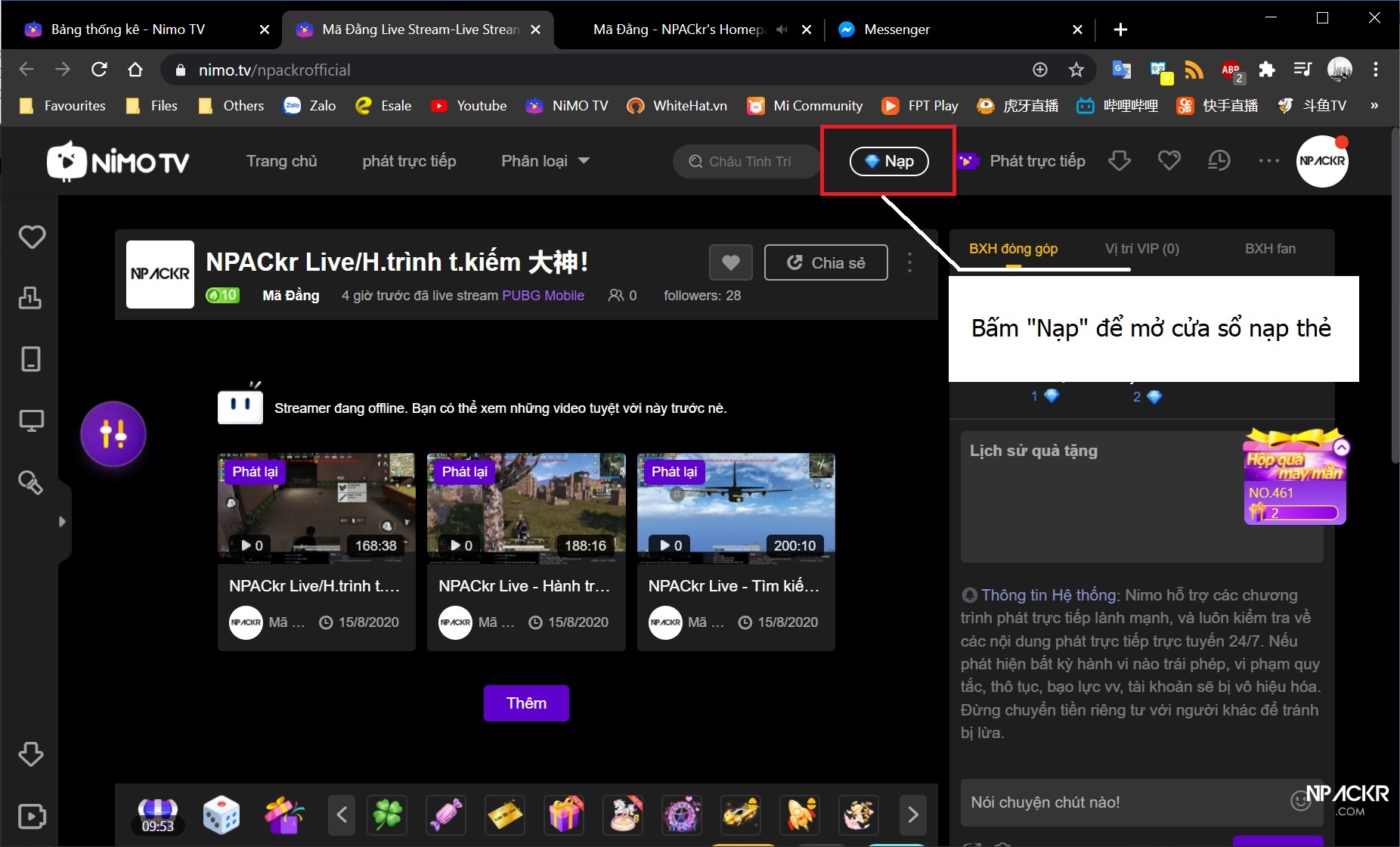This screenshot has height=847, width=1400.
Task: Open the Adblock Plus extension icon
Action: click(1231, 70)
